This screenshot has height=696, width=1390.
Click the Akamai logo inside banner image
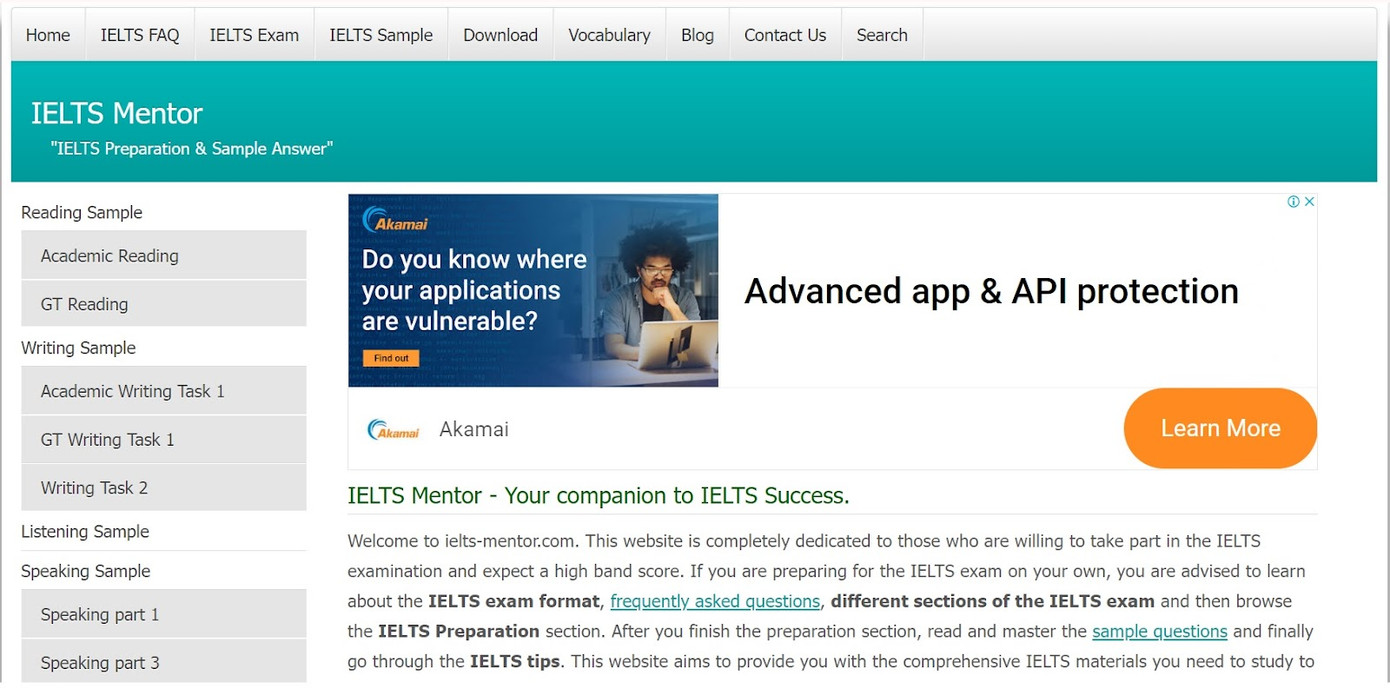coord(395,221)
